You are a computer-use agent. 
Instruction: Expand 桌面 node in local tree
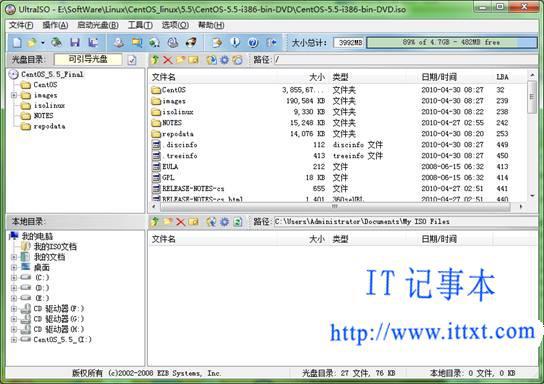(x=14, y=267)
